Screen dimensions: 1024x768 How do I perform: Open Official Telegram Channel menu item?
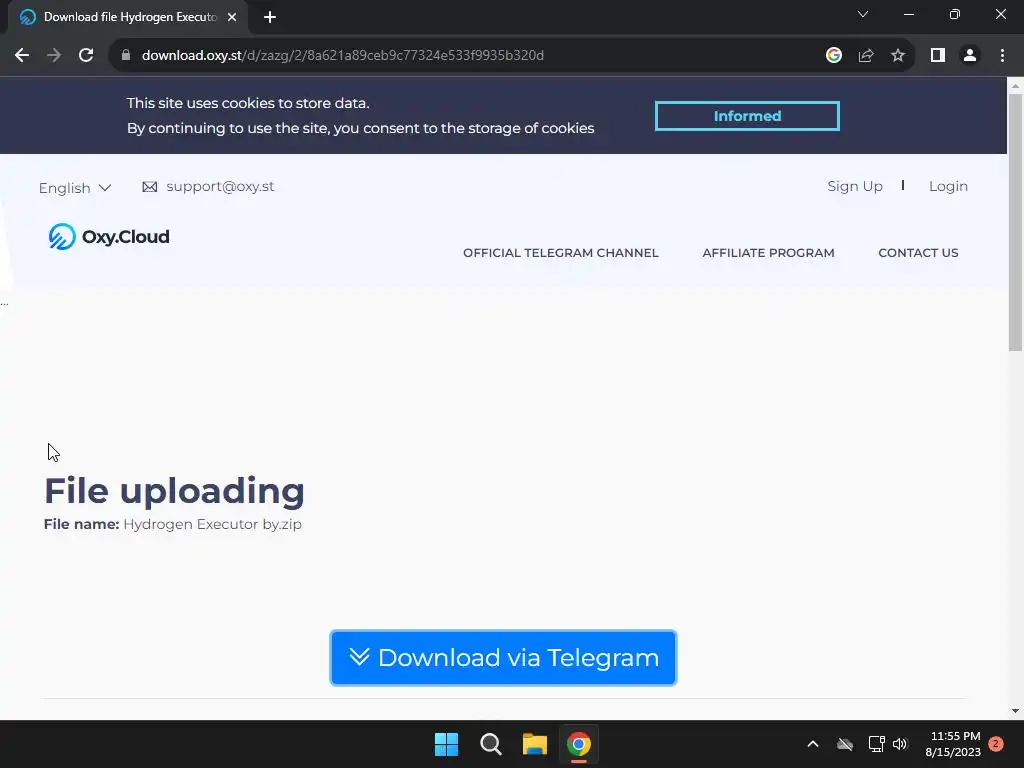pyautogui.click(x=560, y=253)
